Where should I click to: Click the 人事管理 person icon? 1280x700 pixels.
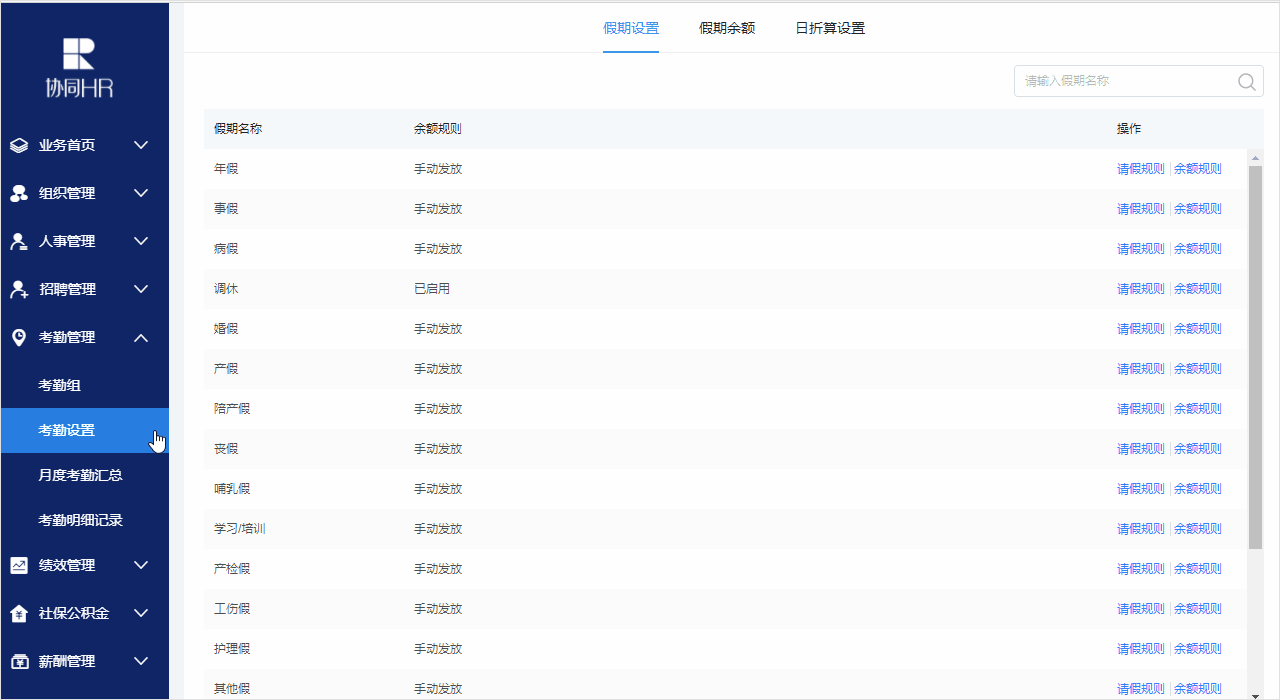19,241
